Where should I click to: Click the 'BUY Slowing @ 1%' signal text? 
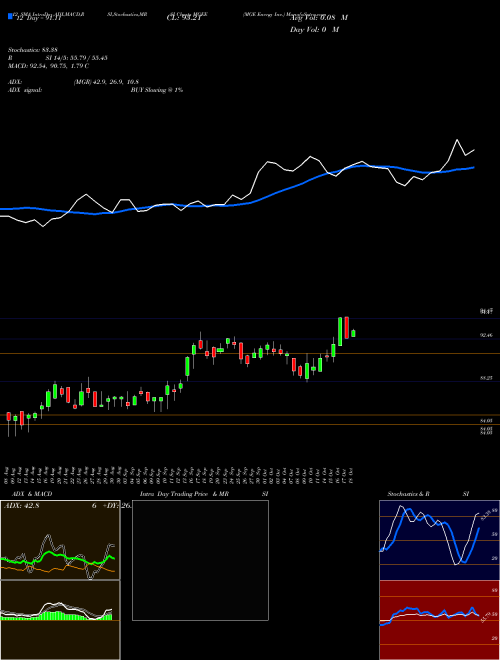point(157,90)
